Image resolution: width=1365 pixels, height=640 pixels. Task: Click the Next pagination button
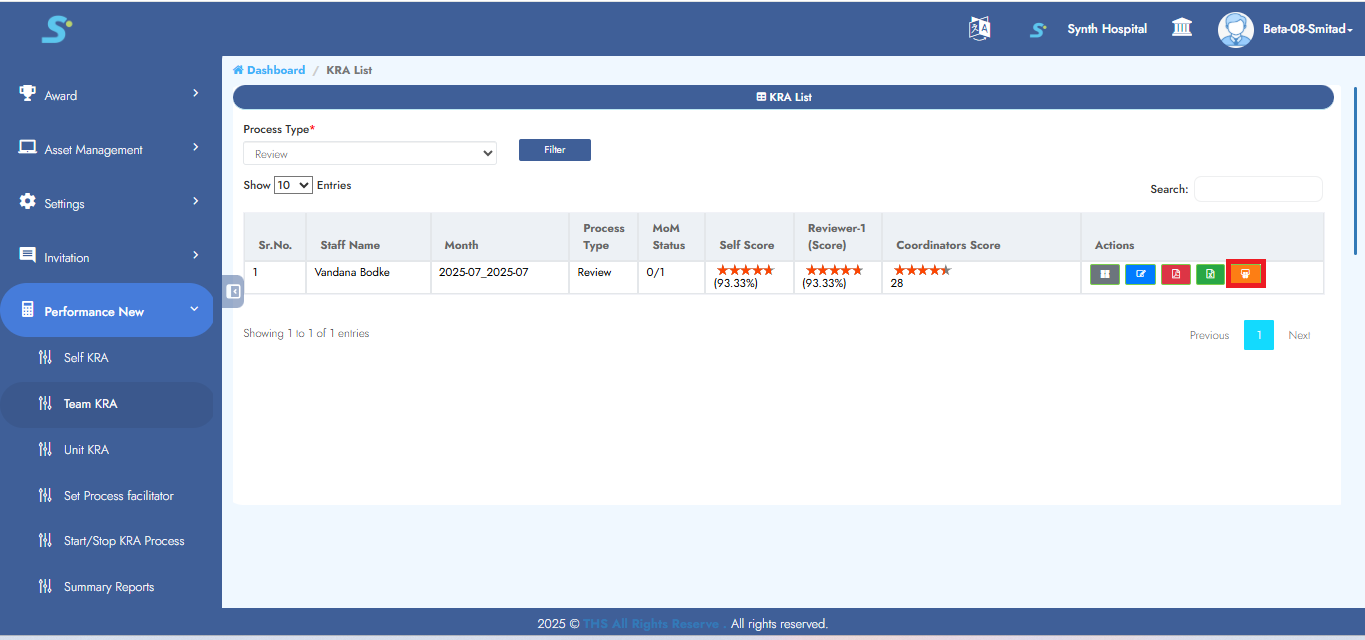point(1298,335)
